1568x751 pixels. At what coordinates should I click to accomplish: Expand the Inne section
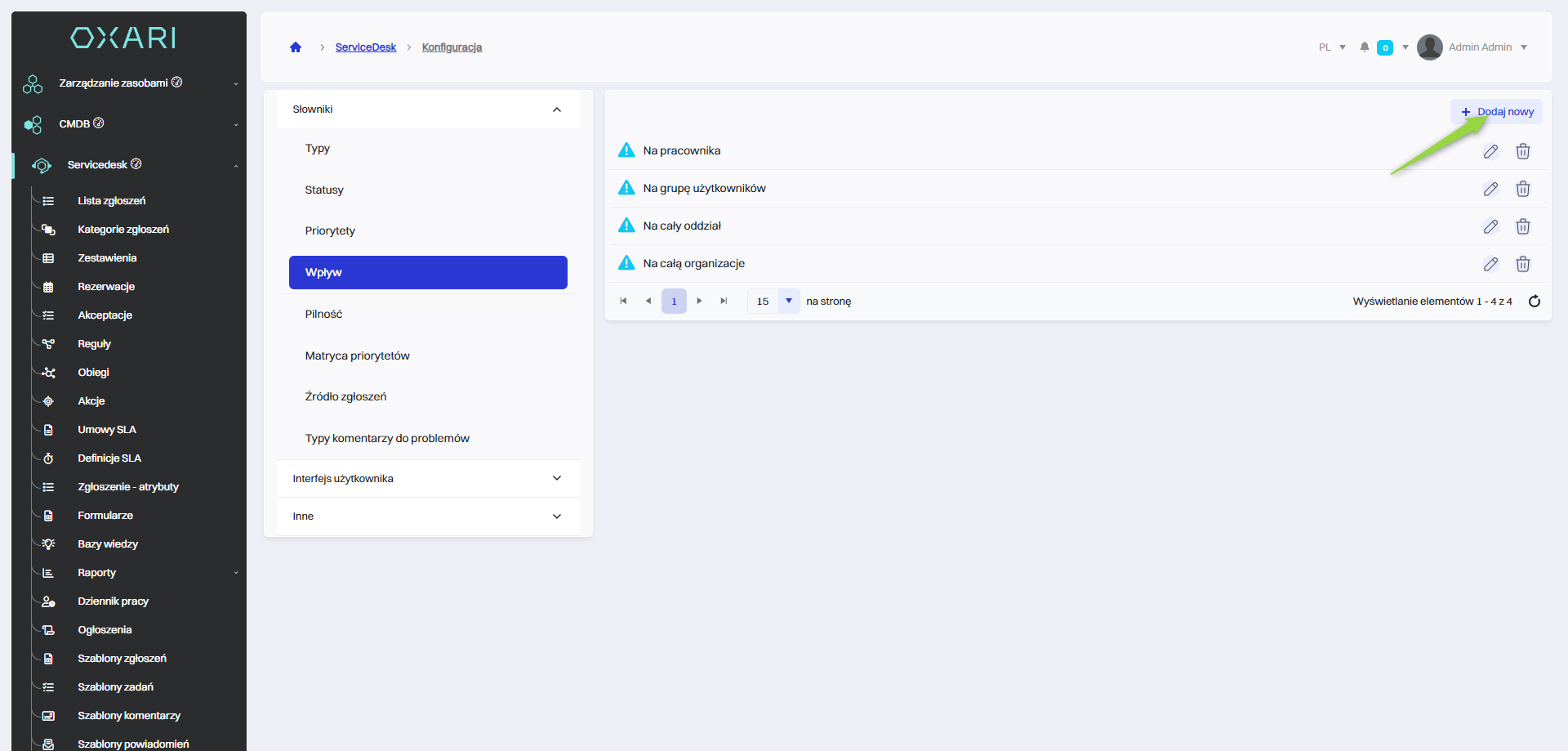coord(557,516)
